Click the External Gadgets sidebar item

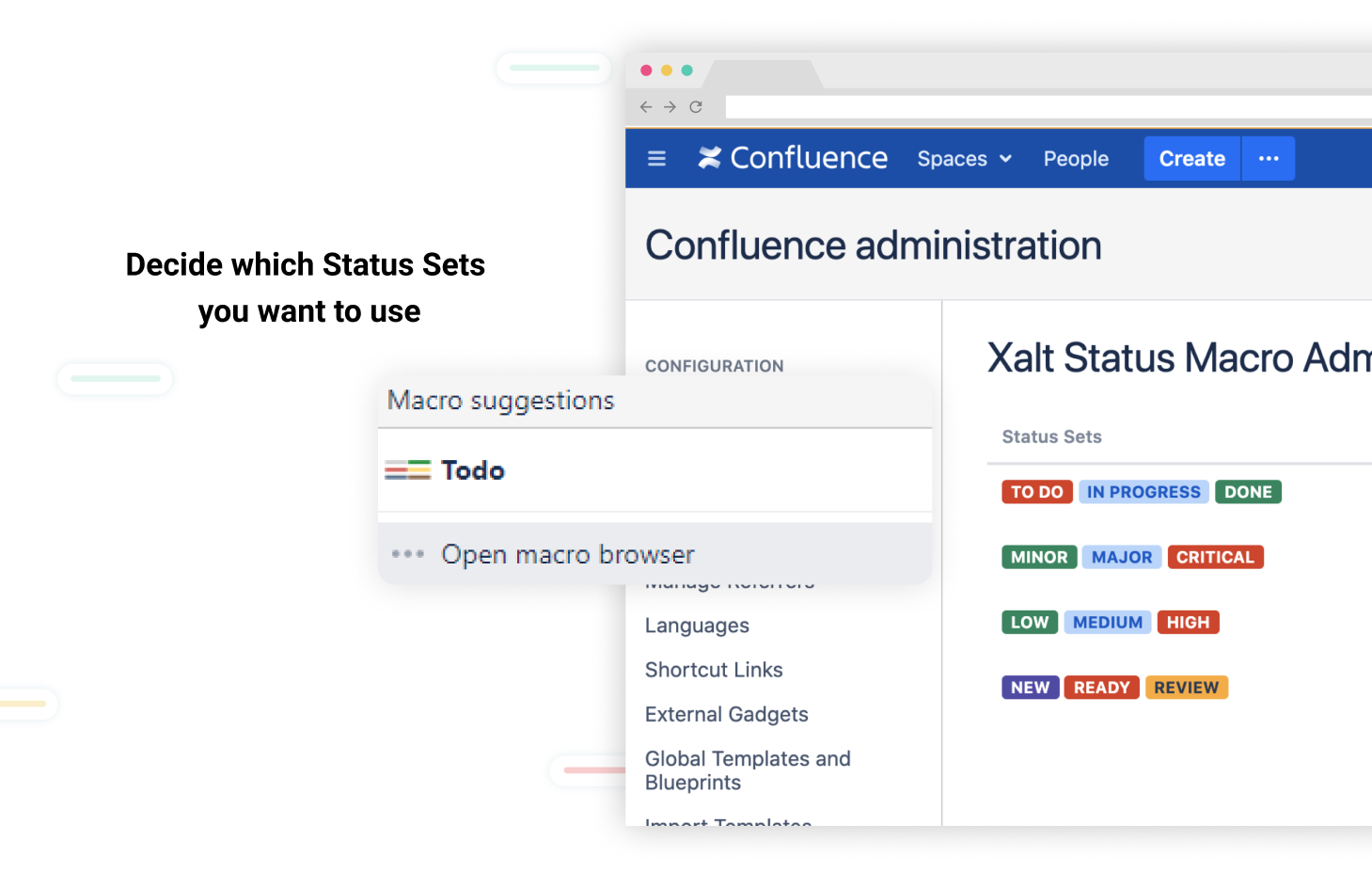[726, 714]
